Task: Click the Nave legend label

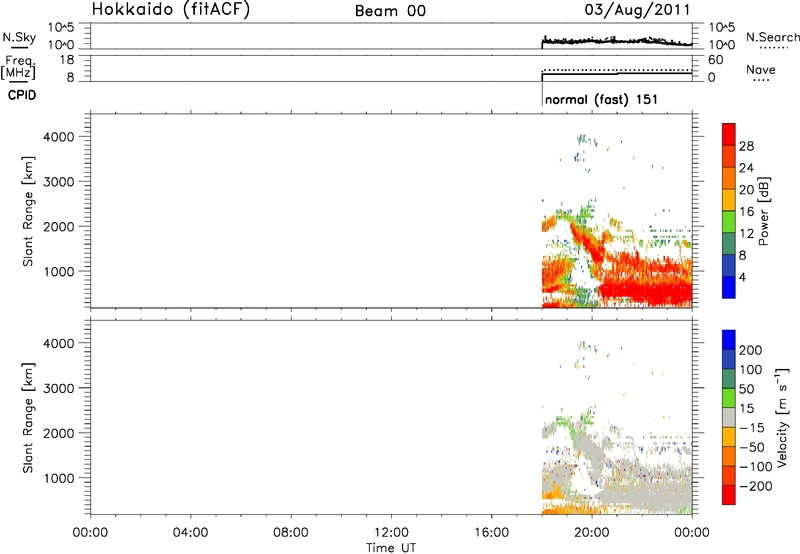Action: (761, 69)
